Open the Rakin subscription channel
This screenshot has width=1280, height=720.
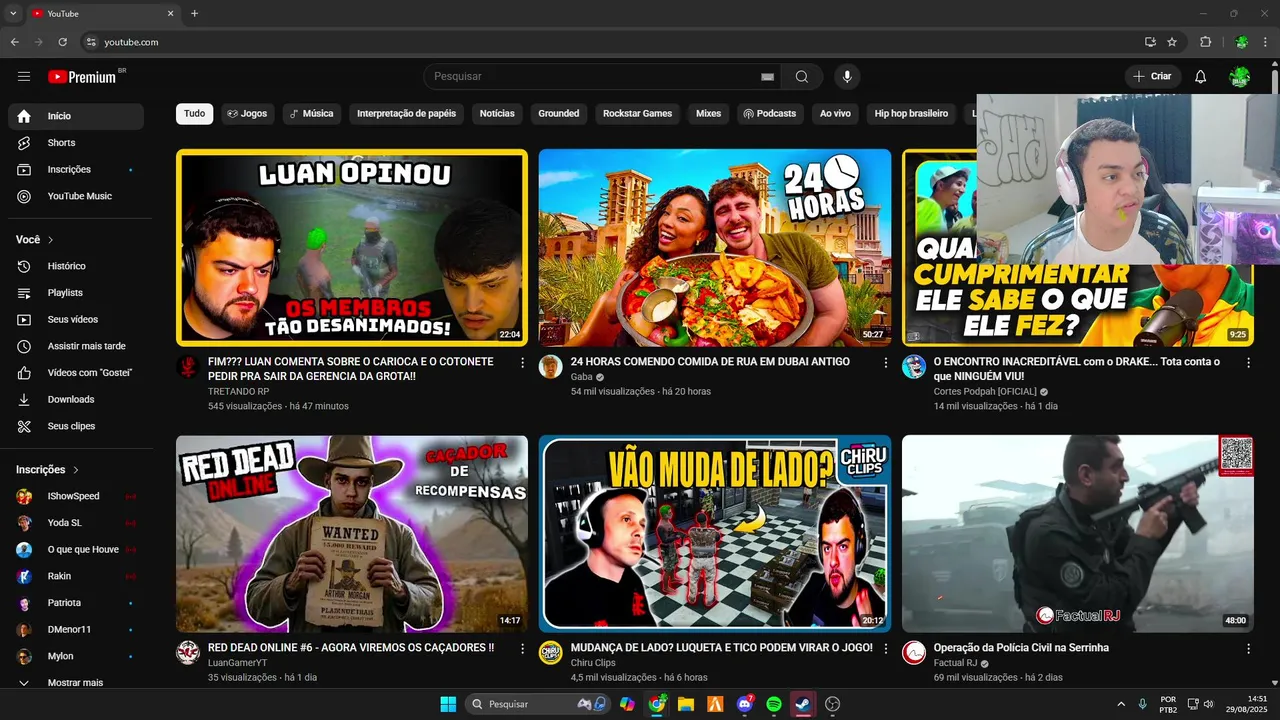pyautogui.click(x=76, y=576)
